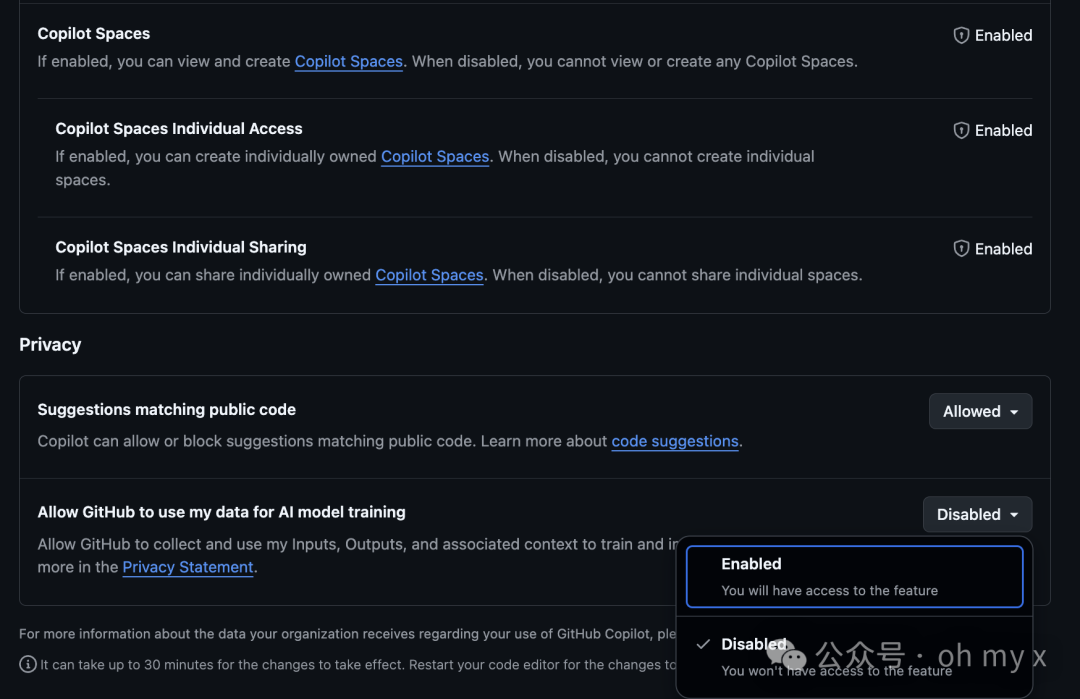Select Enabled in the open dropdown menu
The width and height of the screenshot is (1080, 699).
click(x=853, y=575)
